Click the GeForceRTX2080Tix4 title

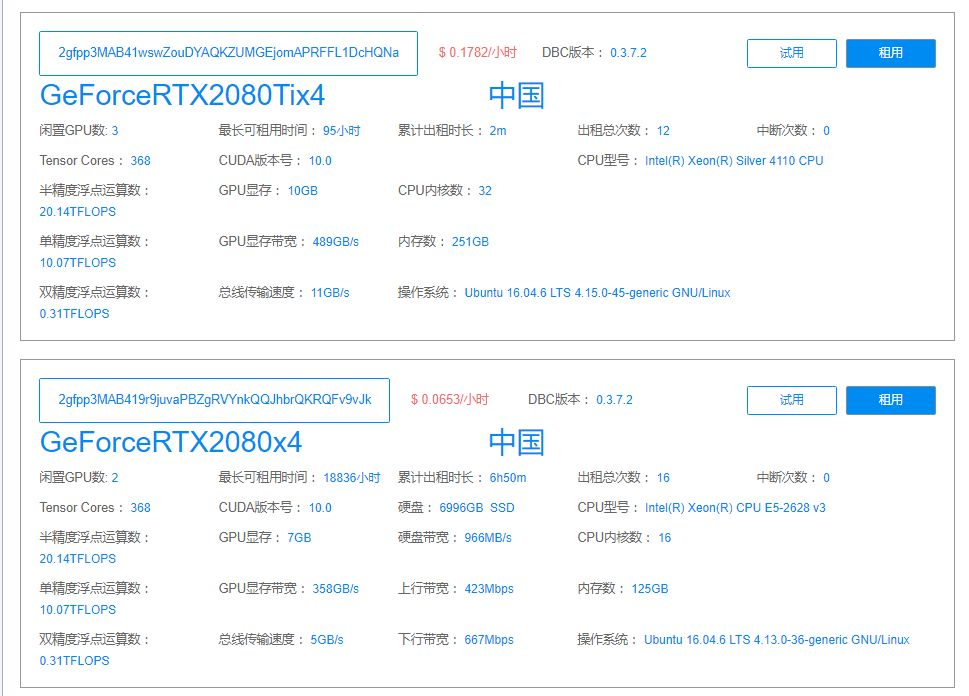click(x=182, y=95)
